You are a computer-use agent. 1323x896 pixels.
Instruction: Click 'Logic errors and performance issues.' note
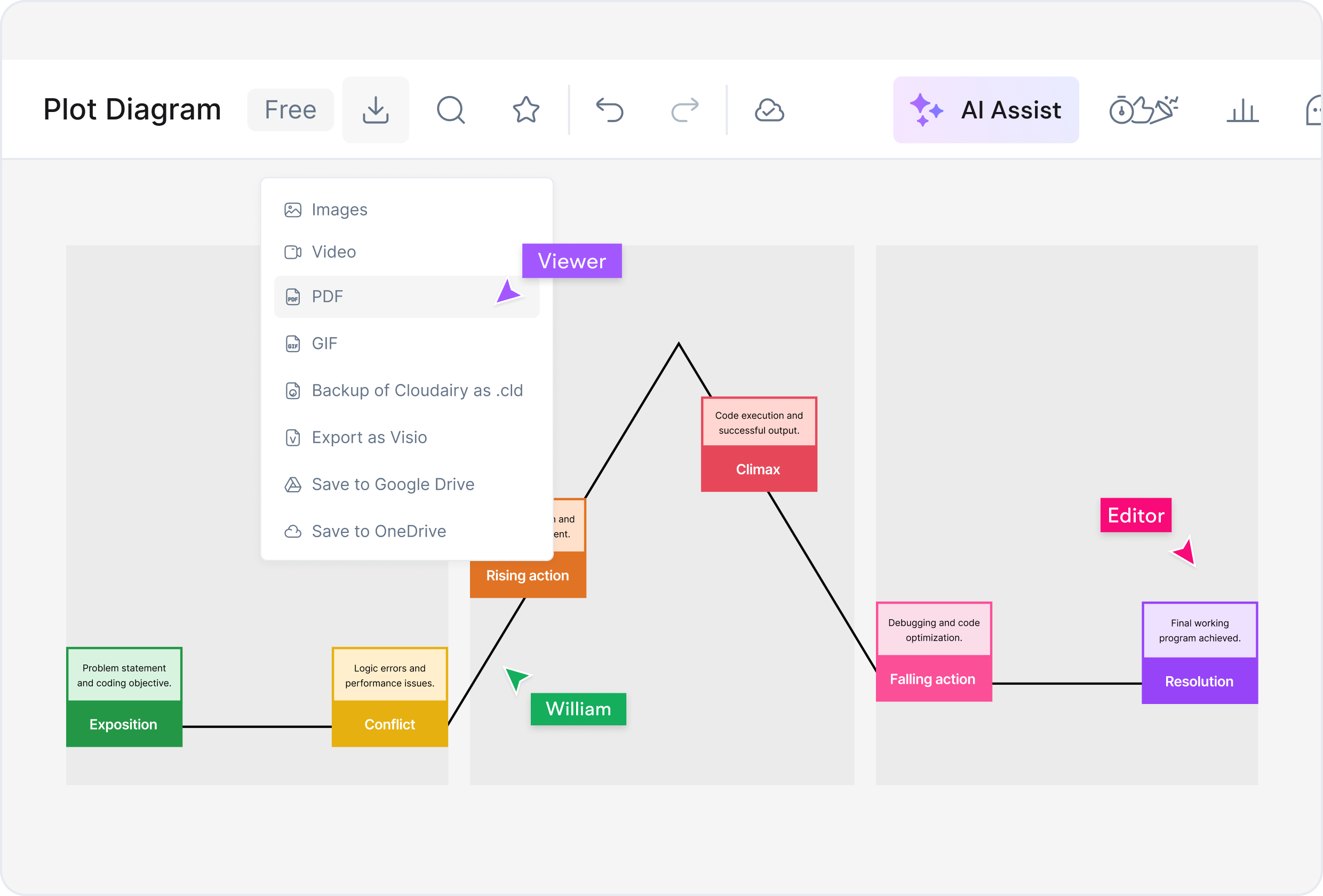pos(390,675)
